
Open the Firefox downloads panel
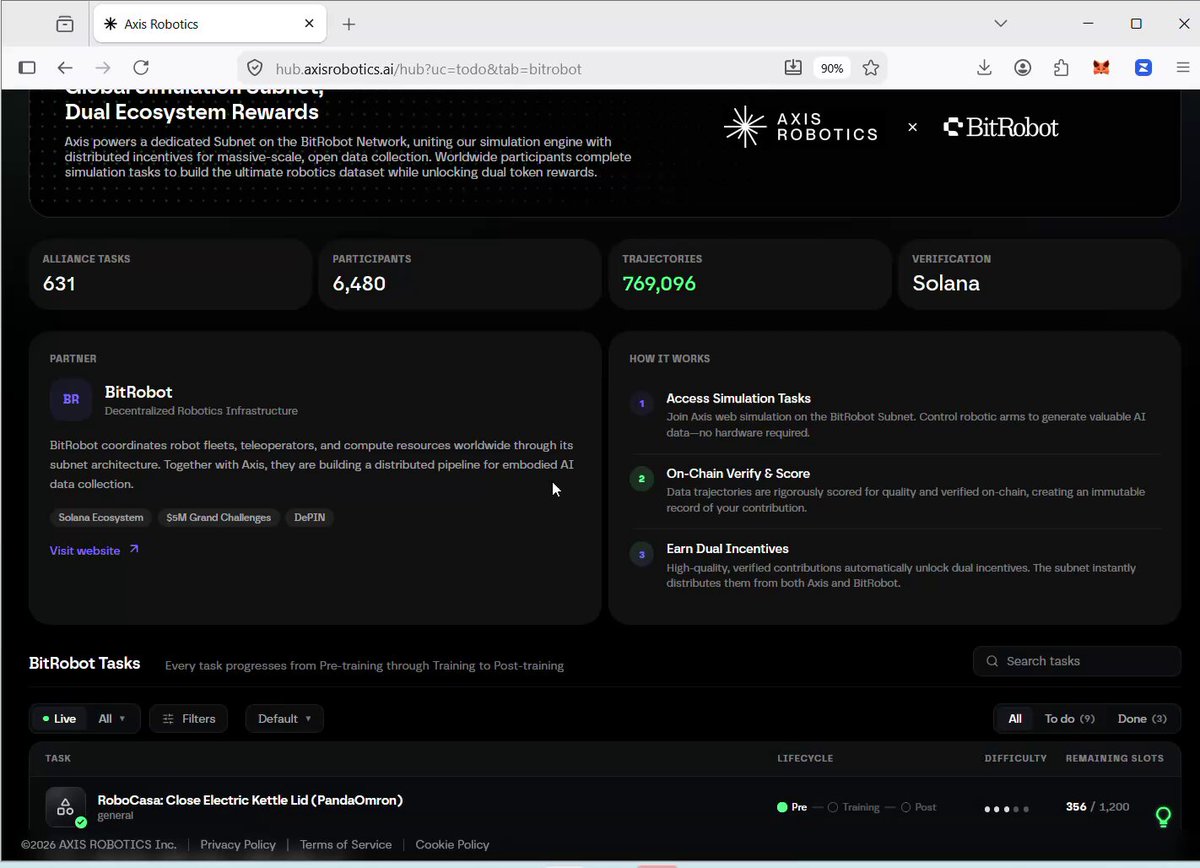[x=984, y=68]
